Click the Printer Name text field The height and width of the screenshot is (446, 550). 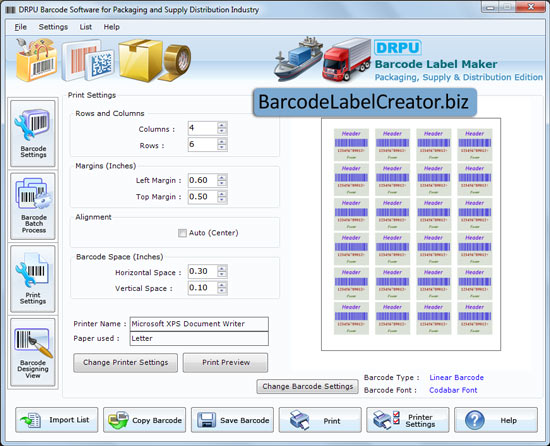coord(199,324)
